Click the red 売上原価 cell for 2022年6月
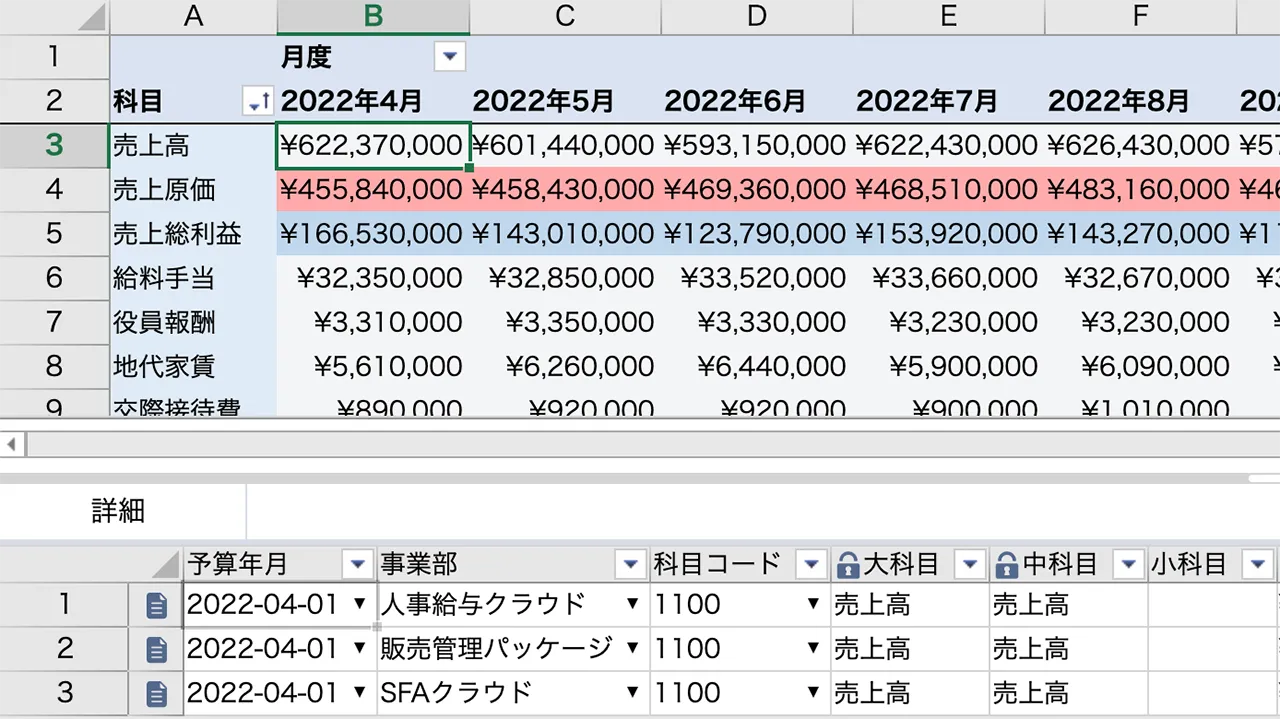The height and width of the screenshot is (719, 1280). tap(755, 190)
